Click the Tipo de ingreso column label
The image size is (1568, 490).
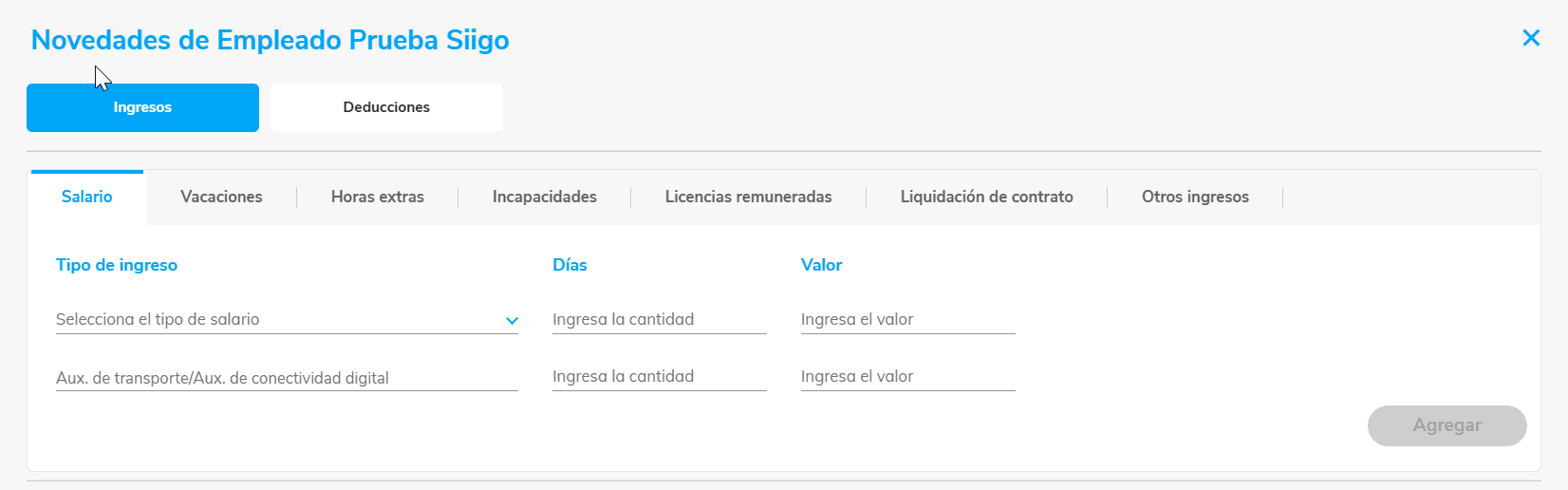point(117,265)
